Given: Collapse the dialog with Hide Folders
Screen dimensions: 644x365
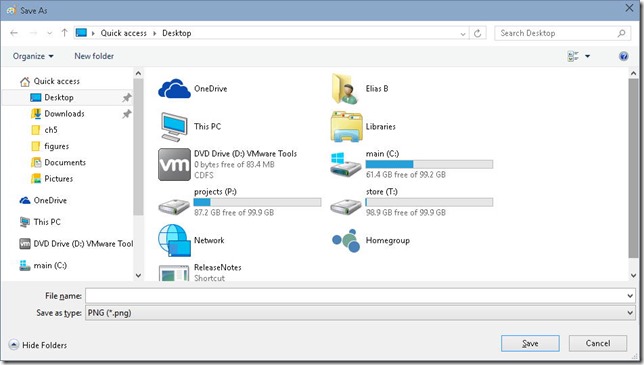Looking at the screenshot, I should coord(38,345).
